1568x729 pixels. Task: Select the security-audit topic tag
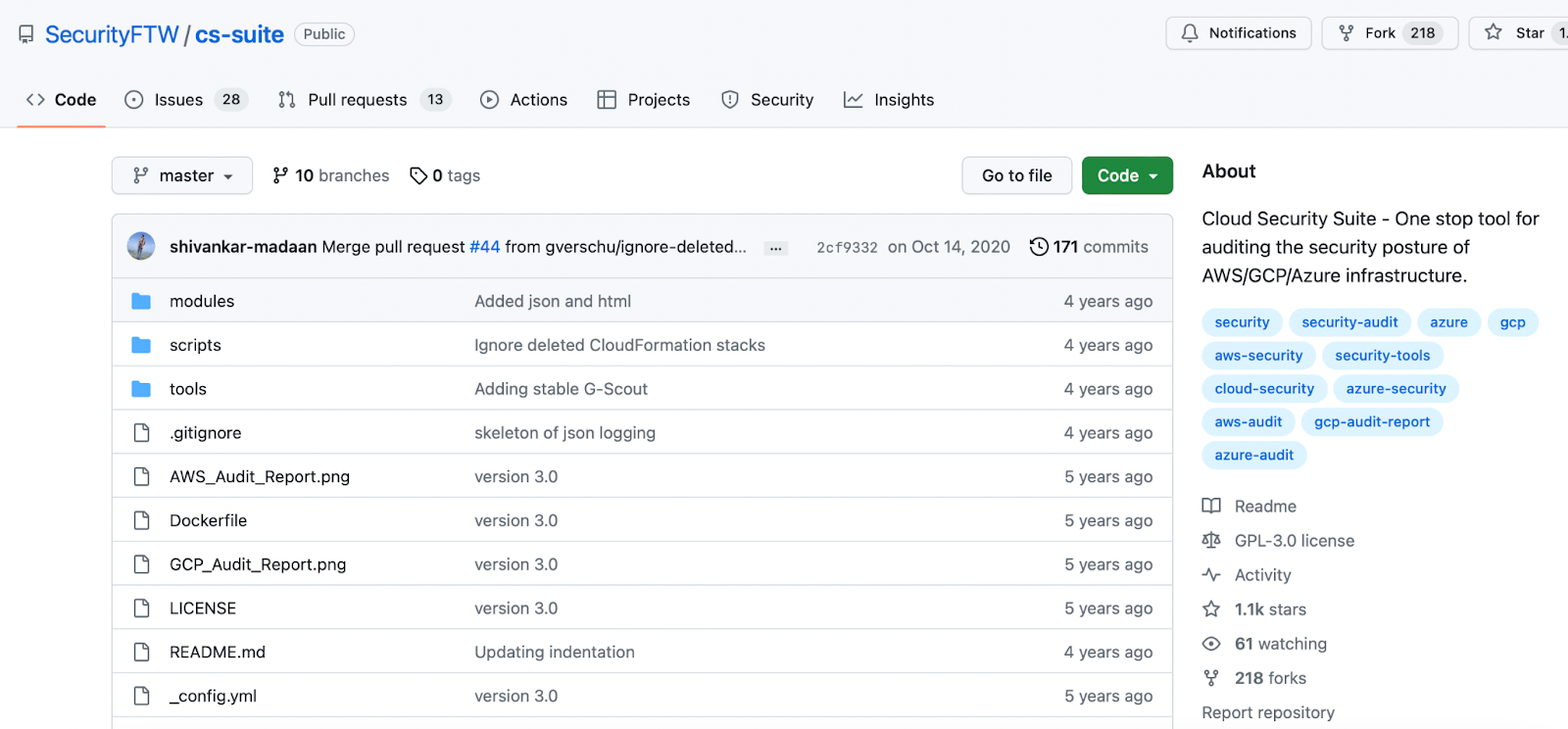[x=1350, y=322]
